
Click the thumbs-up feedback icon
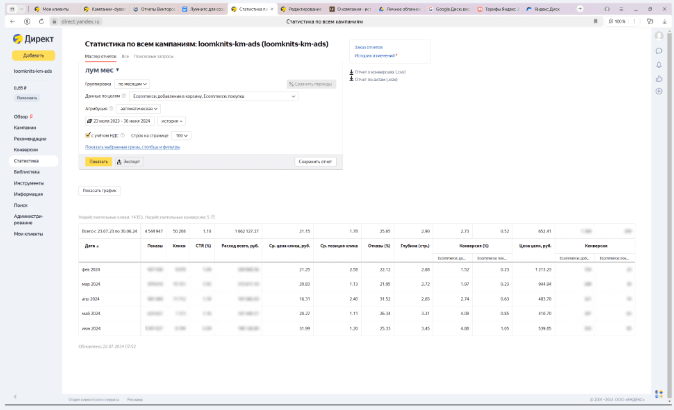coord(659,78)
